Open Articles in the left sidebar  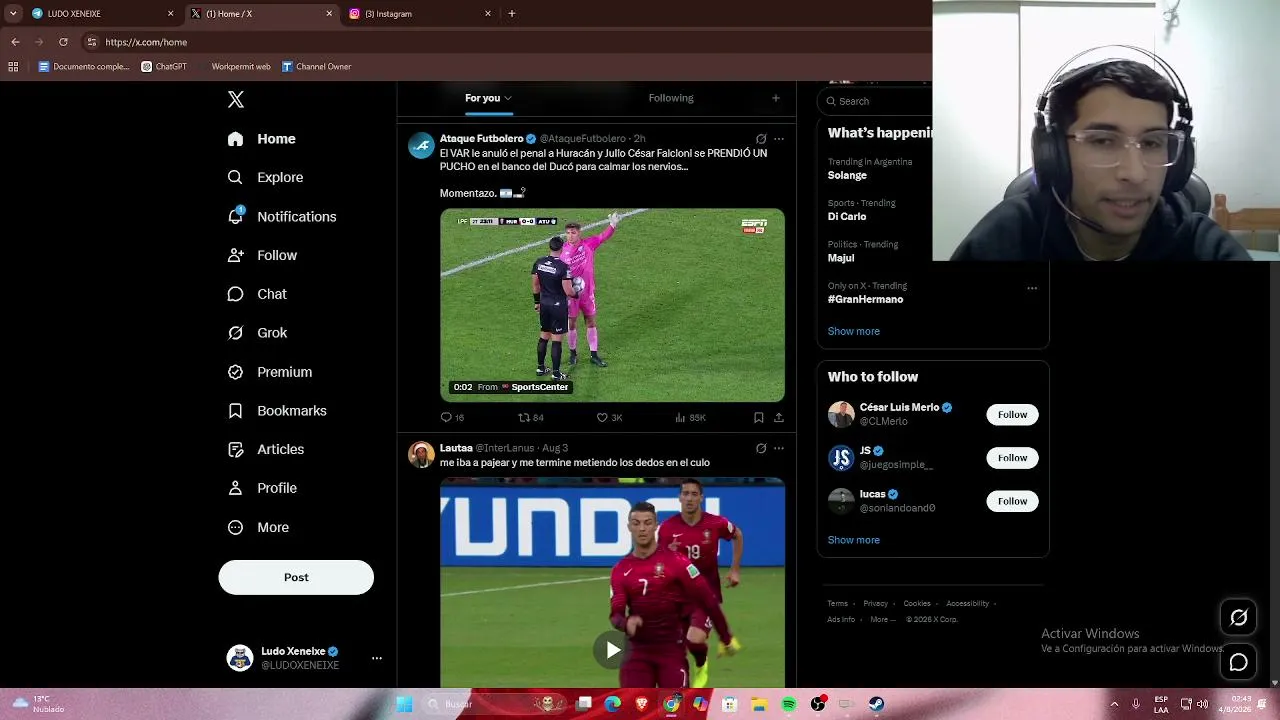click(266, 449)
